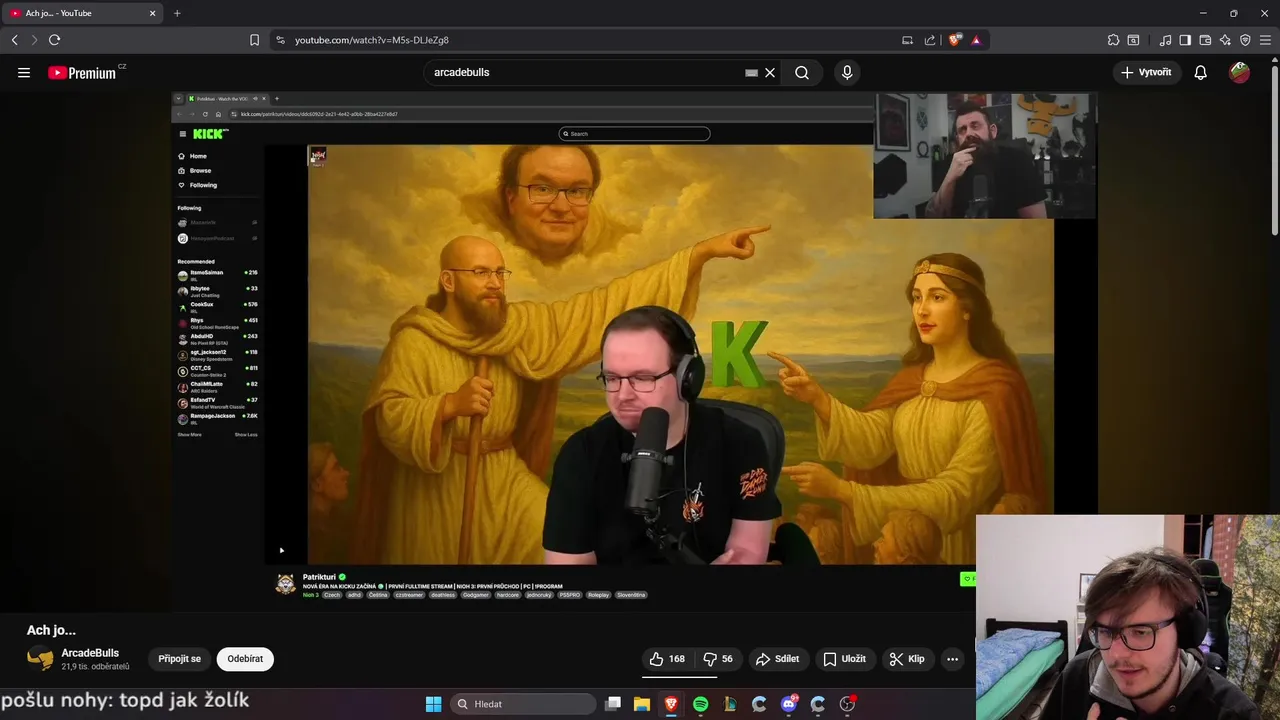The width and height of the screenshot is (1280, 720).
Task: Open Discord from the taskbar
Action: tap(789, 704)
